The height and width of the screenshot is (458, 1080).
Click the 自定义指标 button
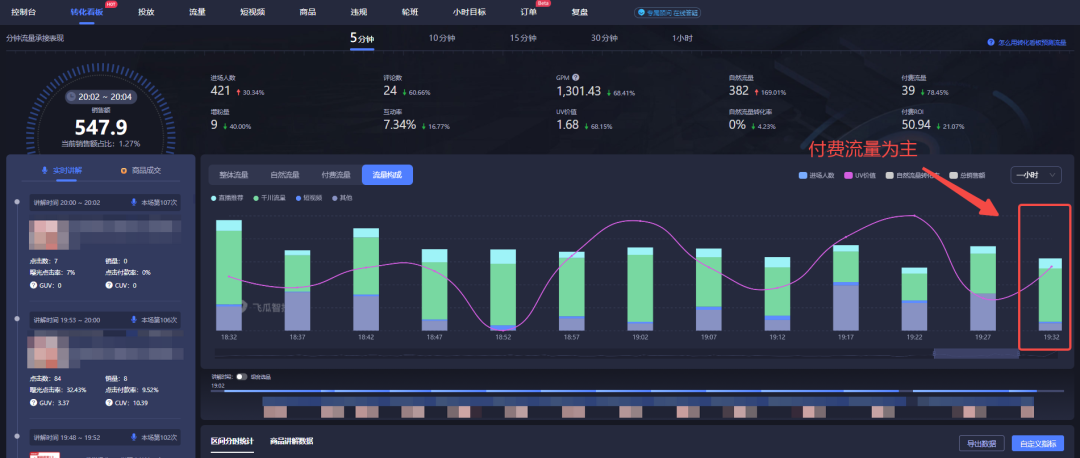tap(1038, 442)
